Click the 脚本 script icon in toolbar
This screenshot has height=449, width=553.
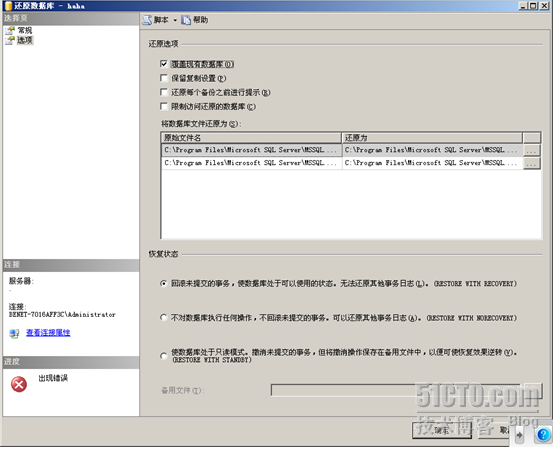(147, 20)
